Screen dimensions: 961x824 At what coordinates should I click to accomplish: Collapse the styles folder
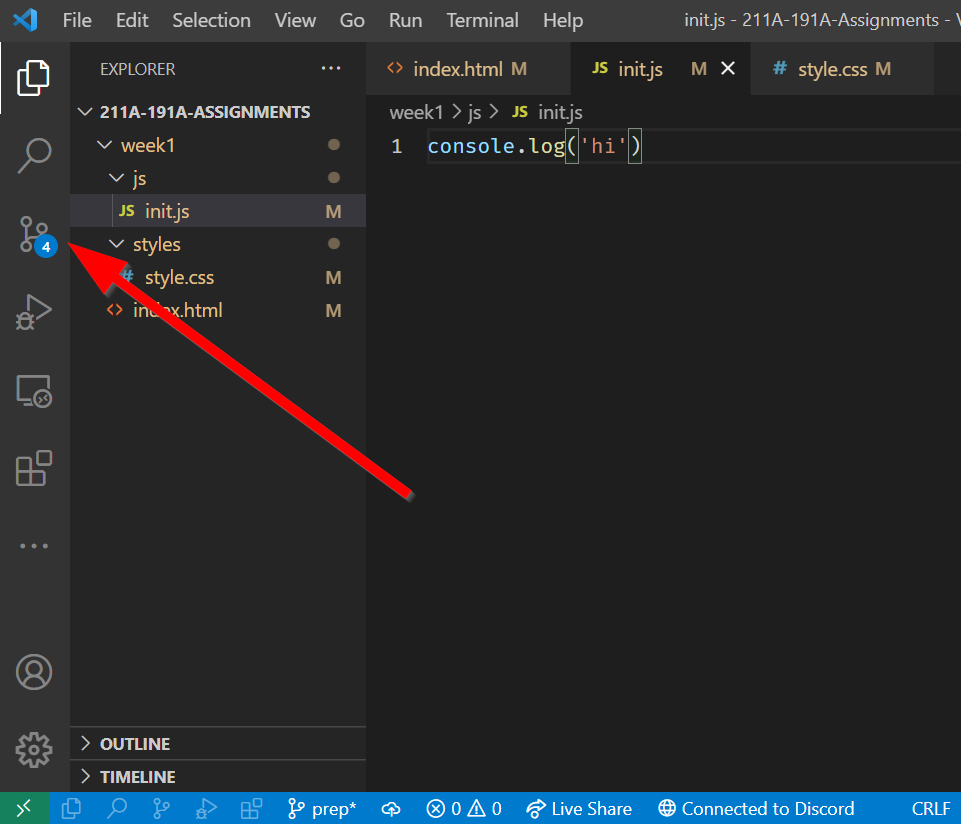point(116,244)
